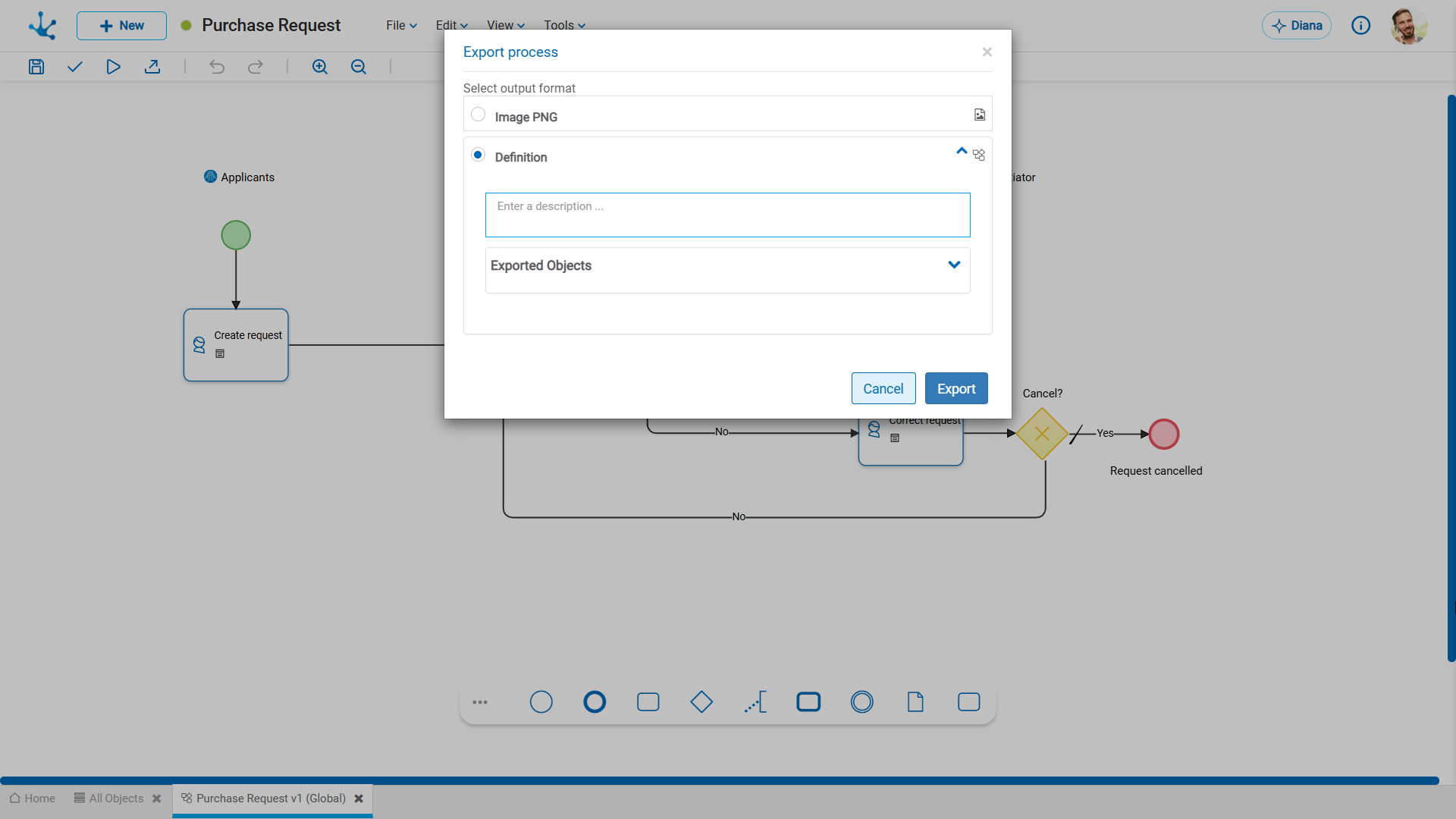The width and height of the screenshot is (1456, 819).
Task: Click the app logo icon
Action: coord(42,26)
